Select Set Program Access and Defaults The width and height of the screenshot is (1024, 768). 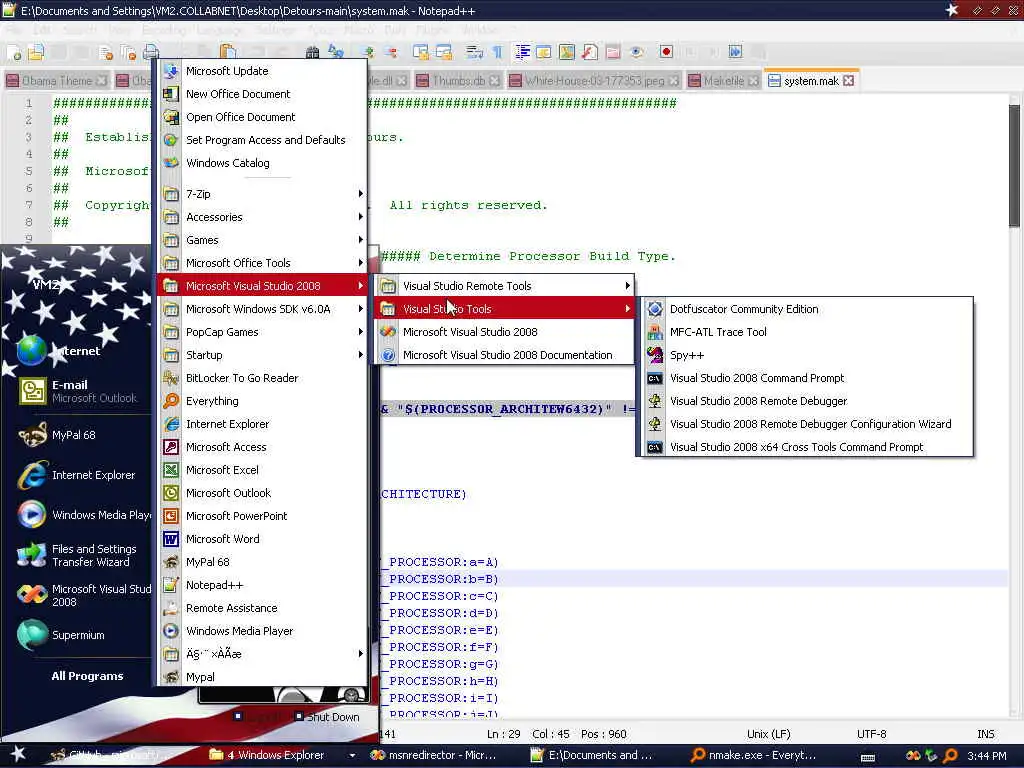261,140
